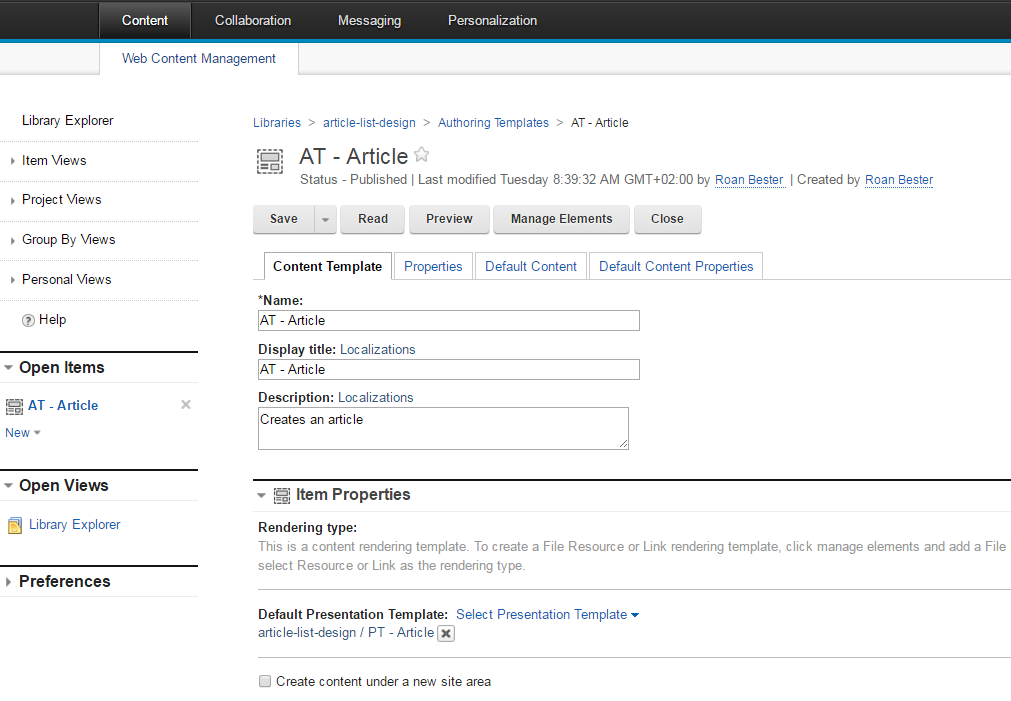
Task: Open the New dropdown under Open Items
Action: [23, 433]
